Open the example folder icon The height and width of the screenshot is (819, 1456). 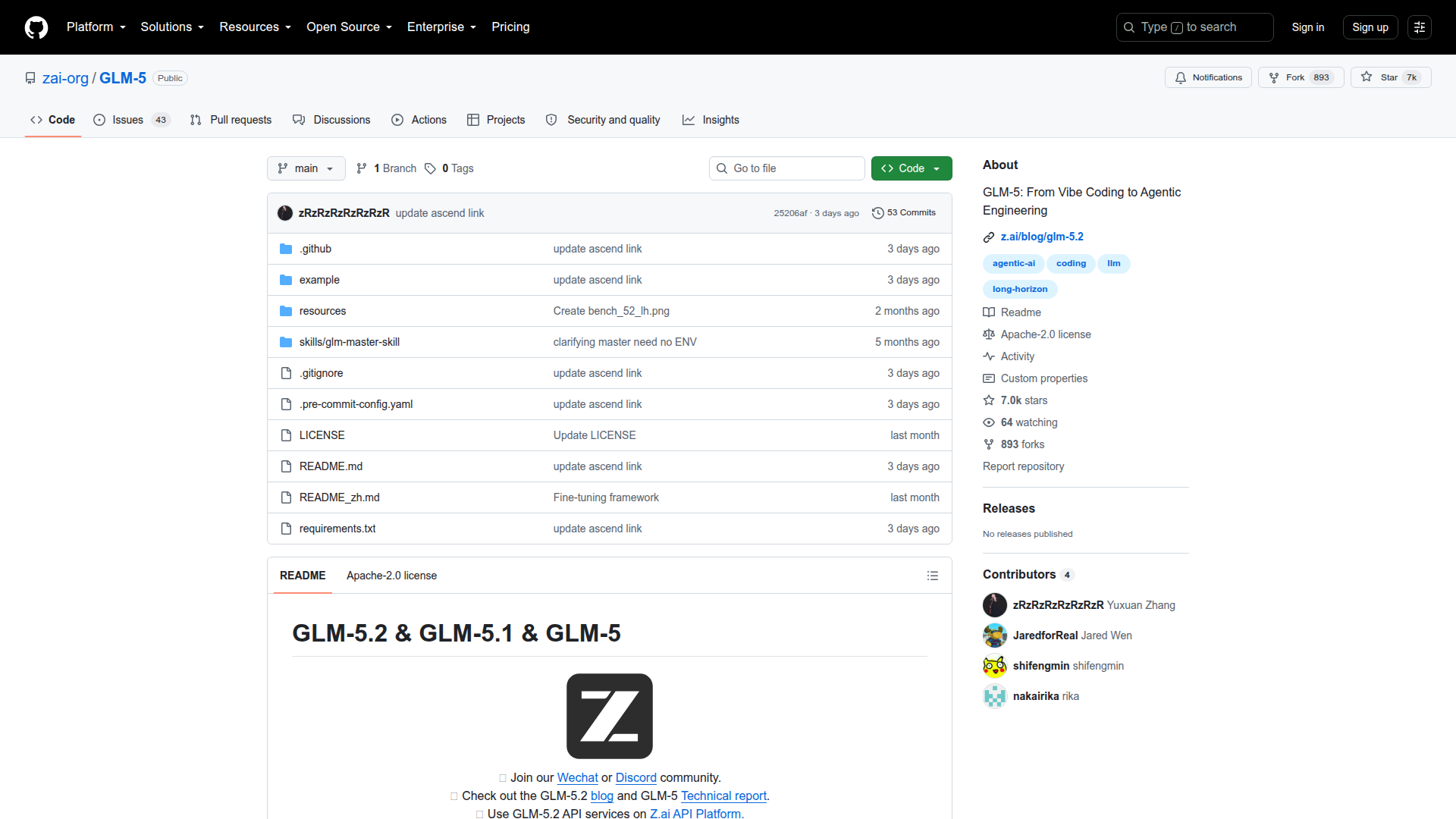(286, 280)
